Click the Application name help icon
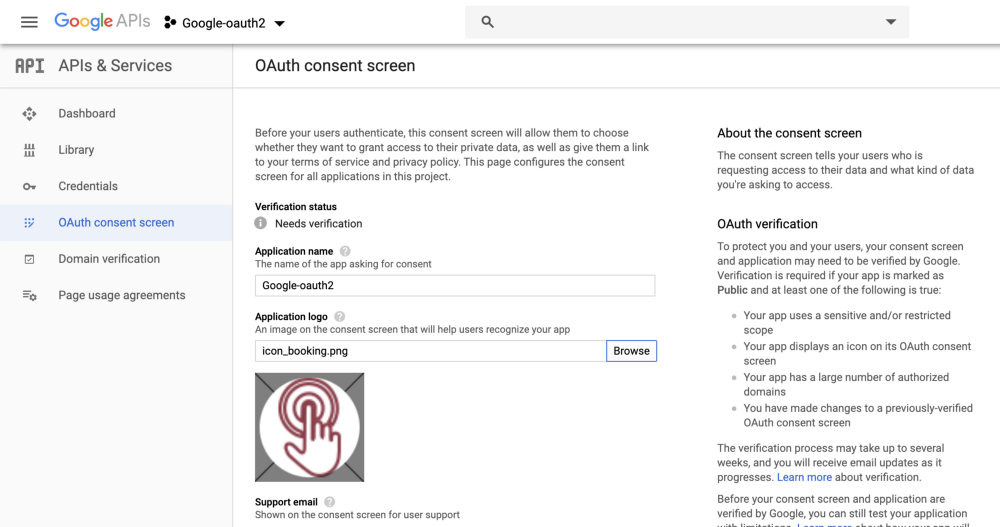1000x527 pixels. click(x=345, y=252)
